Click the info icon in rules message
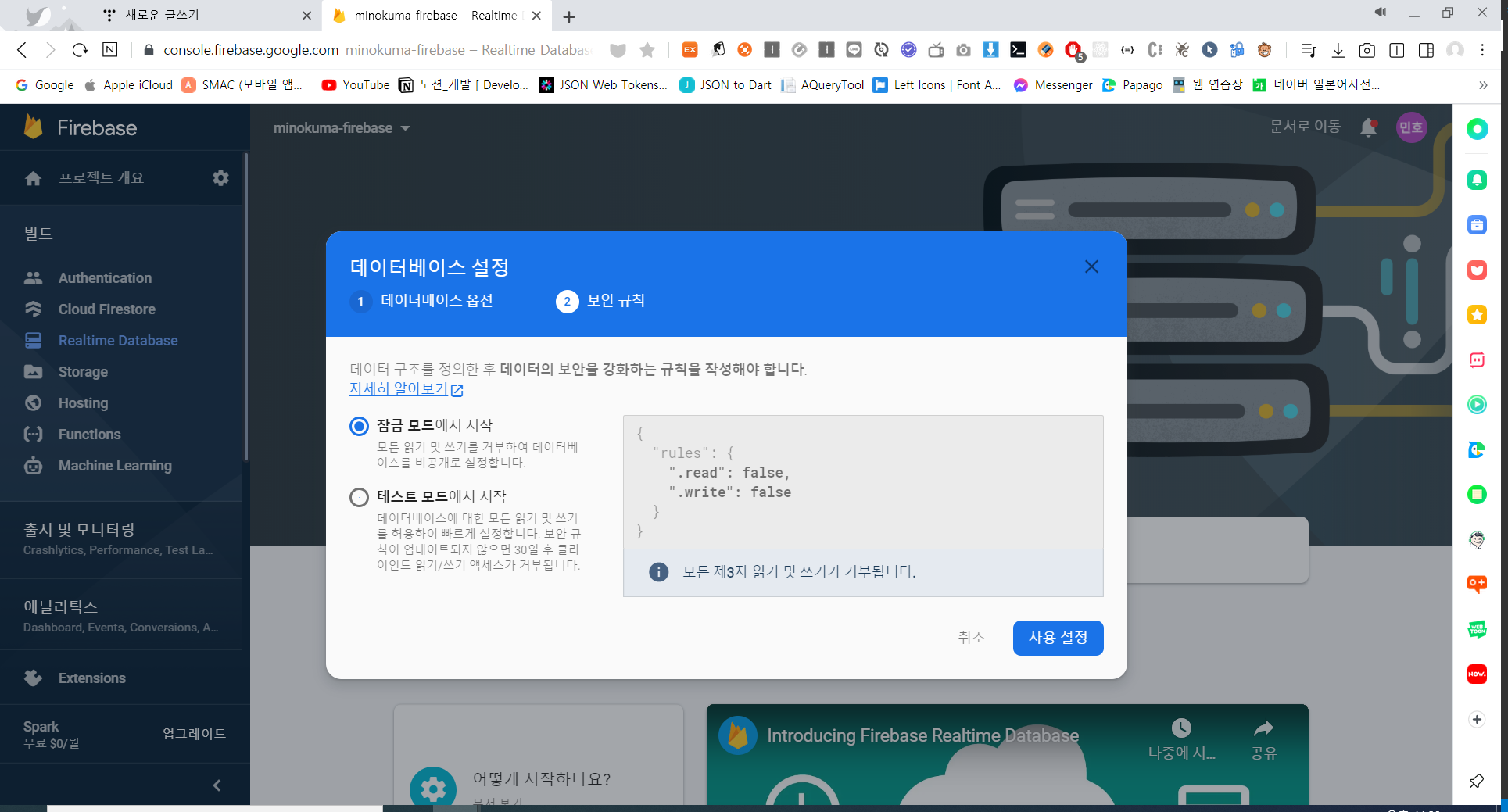This screenshot has width=1508, height=812. (659, 572)
